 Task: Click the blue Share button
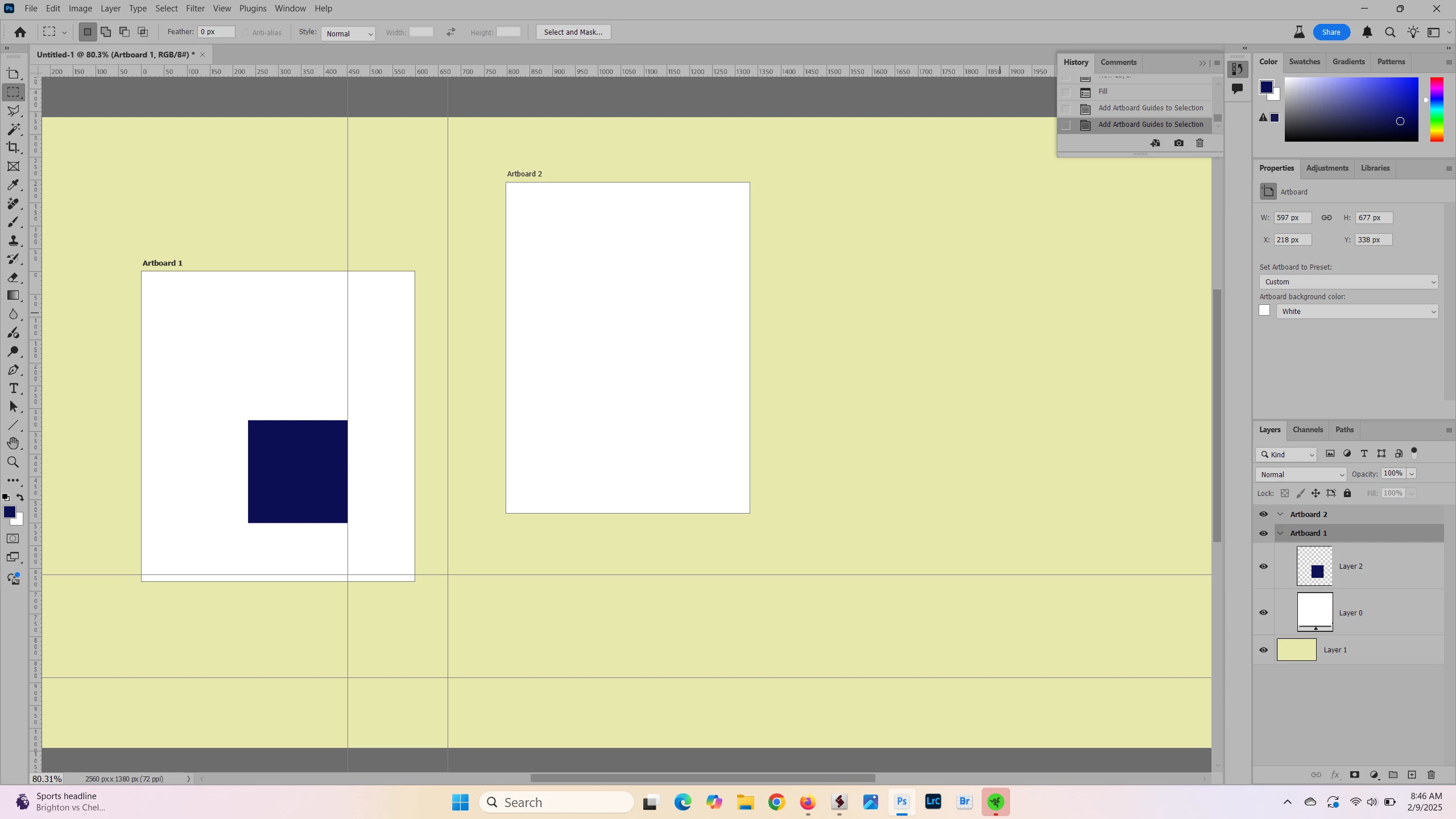click(x=1330, y=32)
